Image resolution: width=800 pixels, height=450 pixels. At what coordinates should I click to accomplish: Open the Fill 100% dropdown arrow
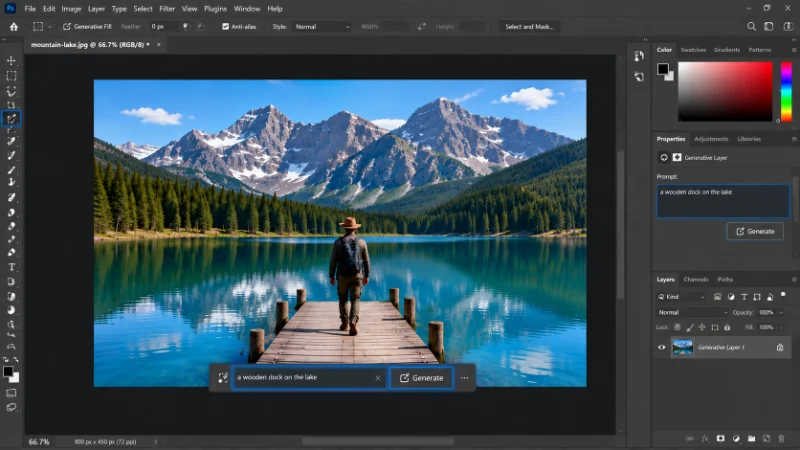click(781, 328)
